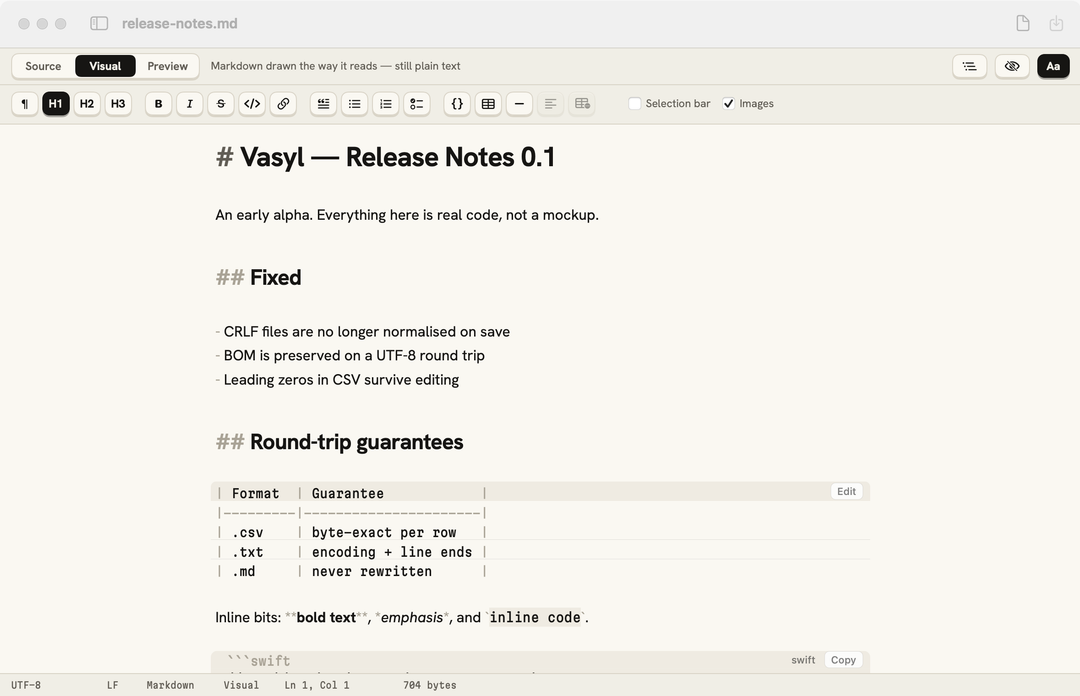Screen dimensions: 1080x696
Task: Click Visual in the status bar
Action: point(241,685)
